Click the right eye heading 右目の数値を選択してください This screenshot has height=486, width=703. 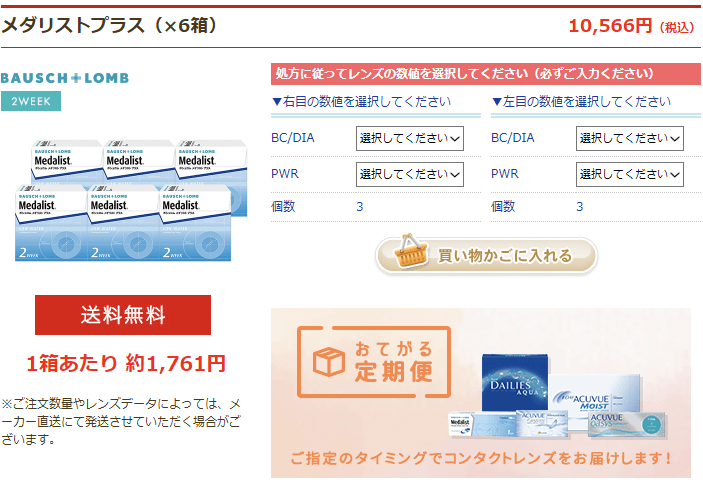(x=361, y=102)
